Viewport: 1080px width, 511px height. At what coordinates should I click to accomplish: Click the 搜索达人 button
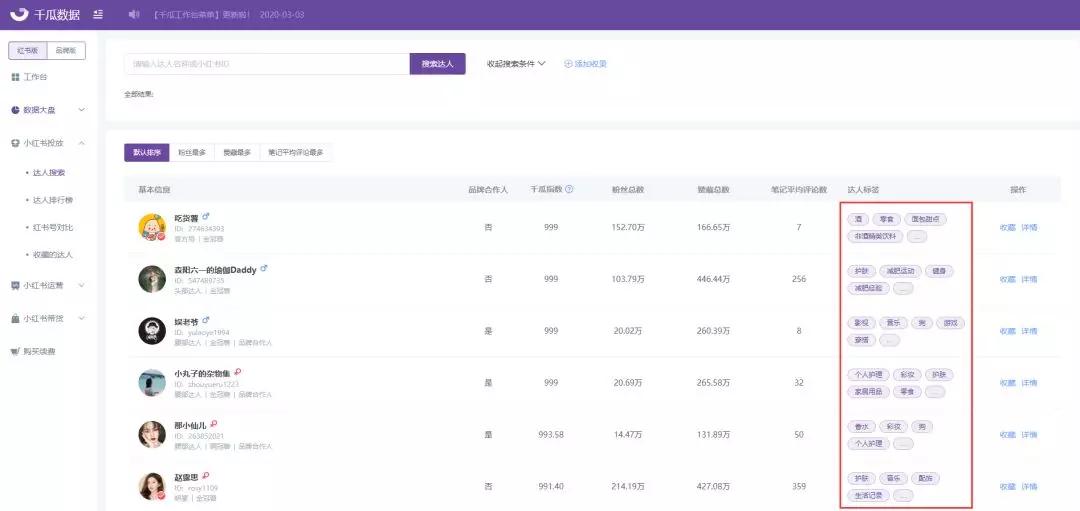click(x=437, y=64)
